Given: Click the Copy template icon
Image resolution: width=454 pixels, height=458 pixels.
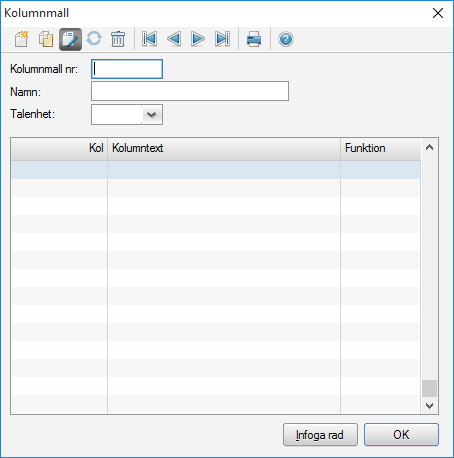Looking at the screenshot, I should coord(46,39).
